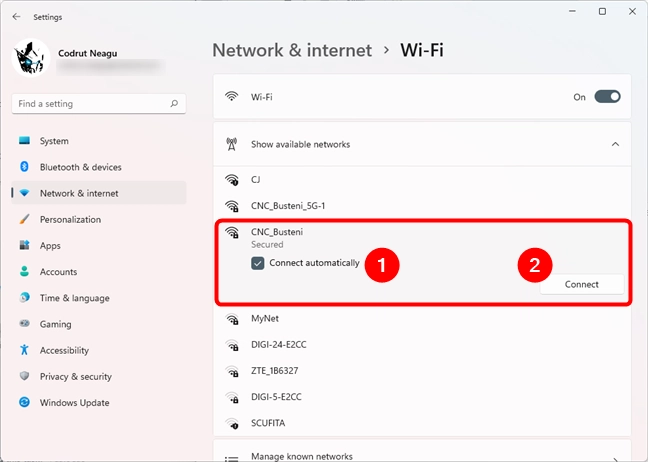Open Manage known networks

point(422,451)
